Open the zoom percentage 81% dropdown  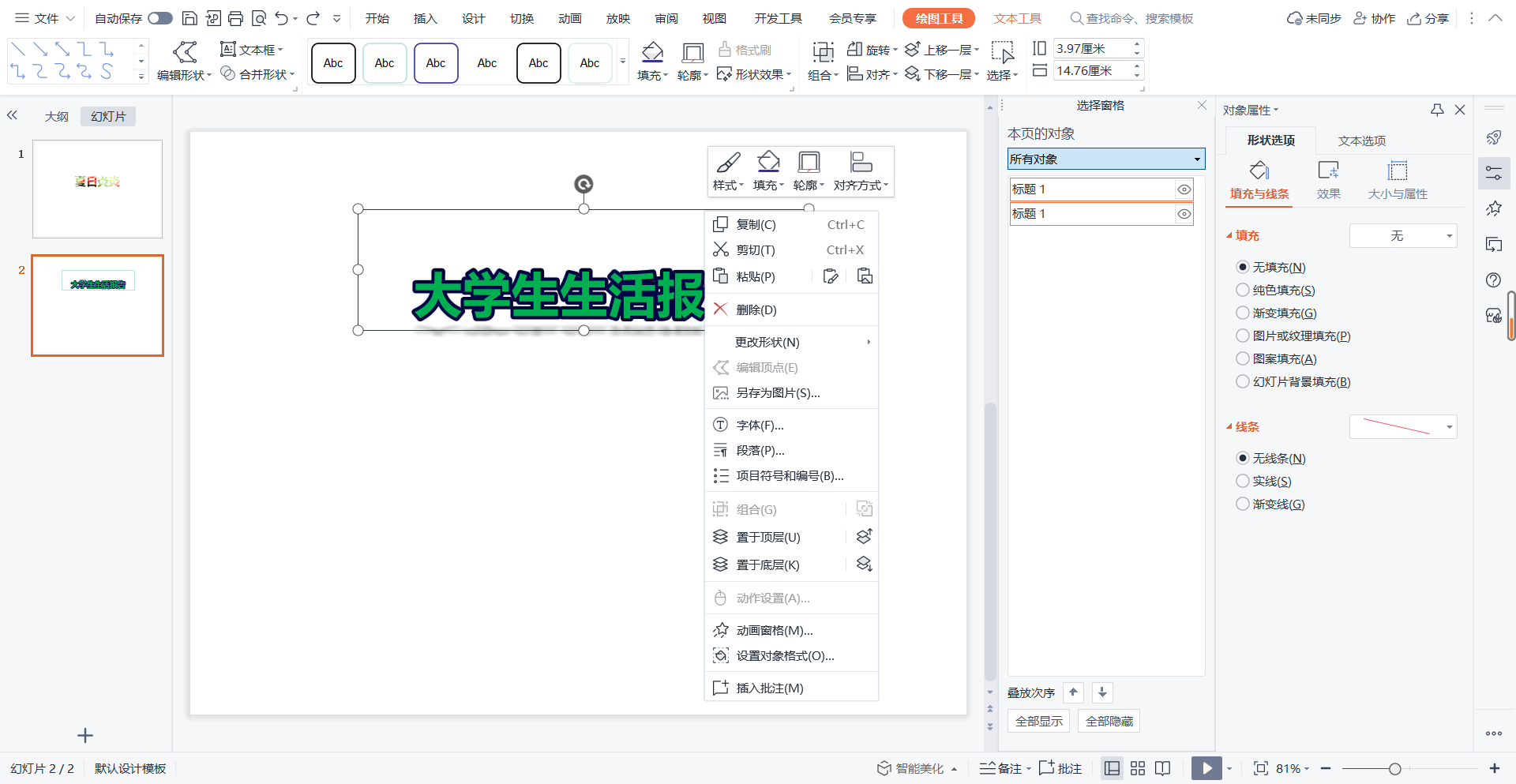click(x=1293, y=768)
